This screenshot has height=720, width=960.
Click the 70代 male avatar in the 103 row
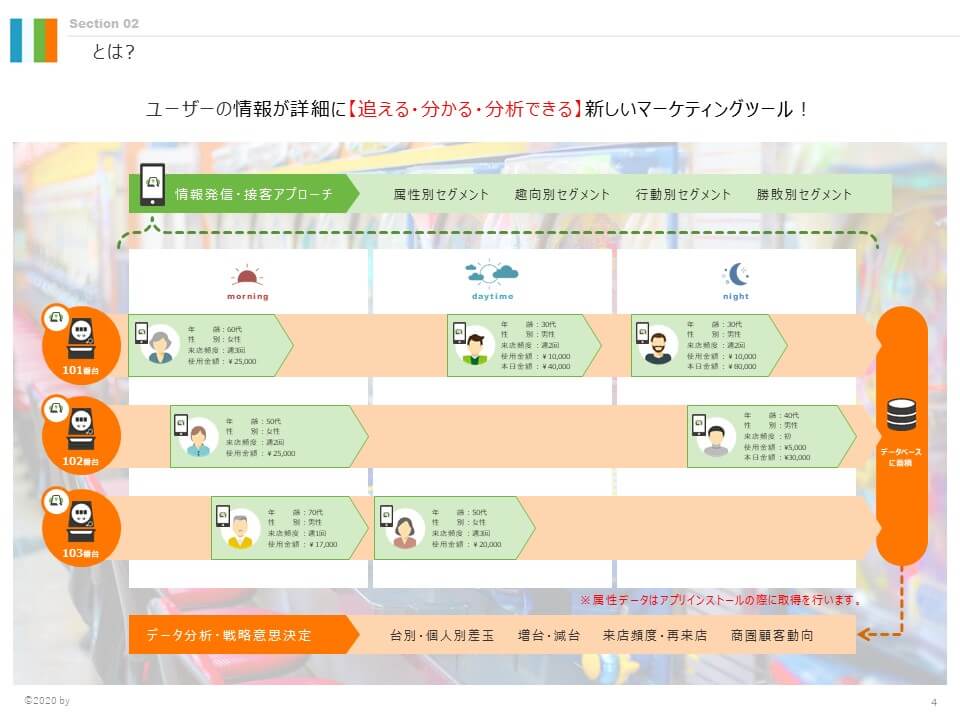[240, 532]
